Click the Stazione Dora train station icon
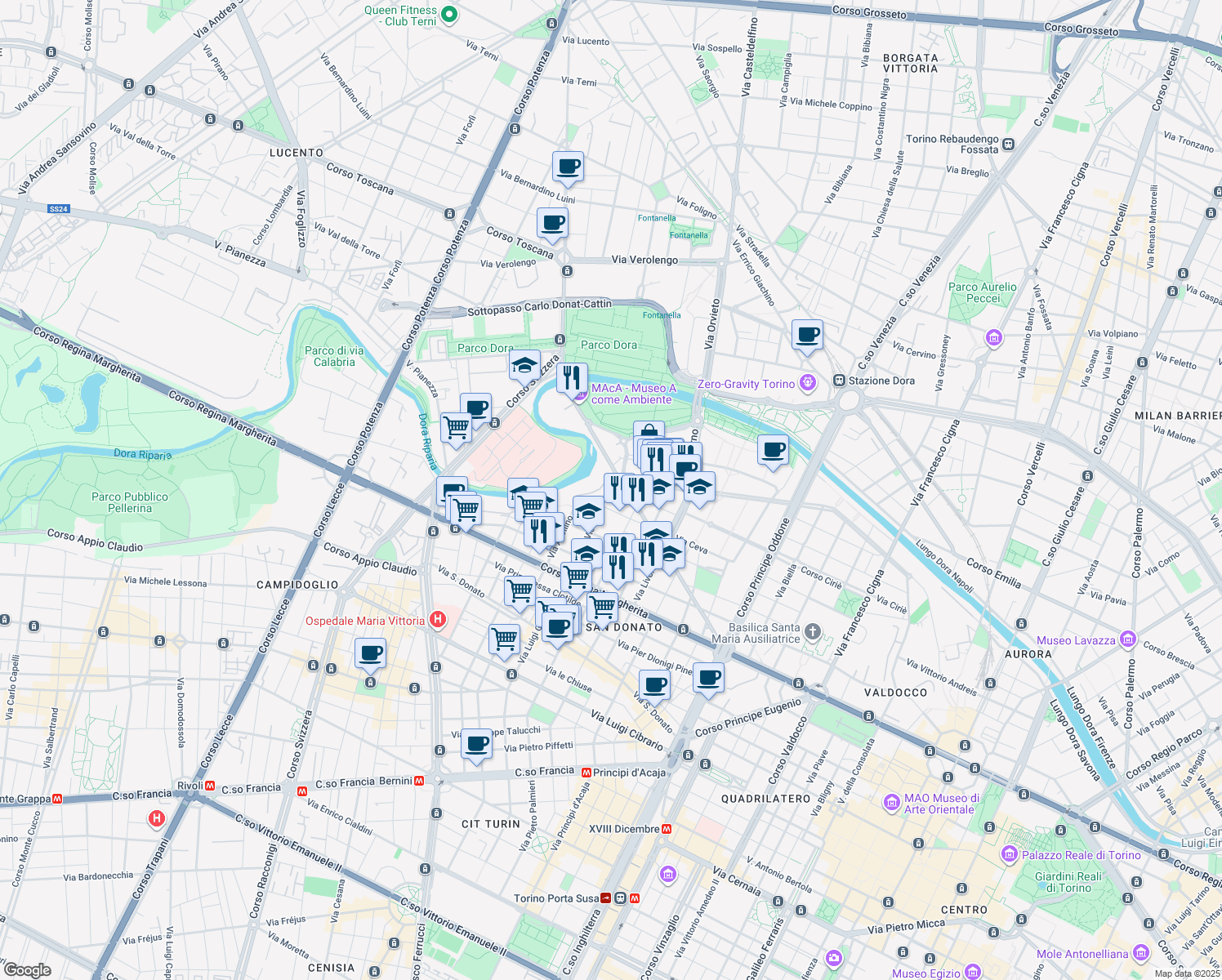 tap(838, 381)
